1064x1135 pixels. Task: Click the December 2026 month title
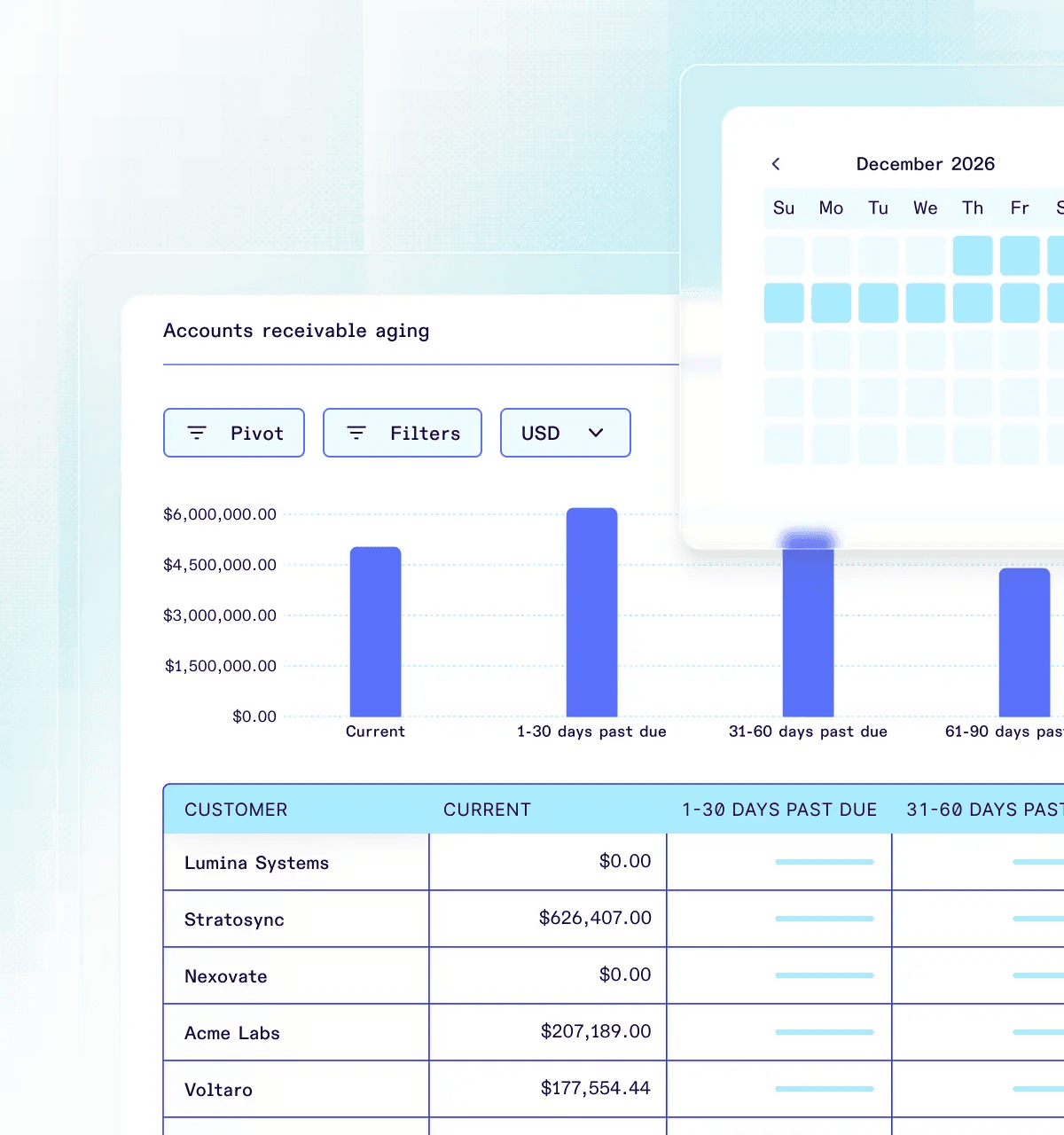[x=925, y=164]
